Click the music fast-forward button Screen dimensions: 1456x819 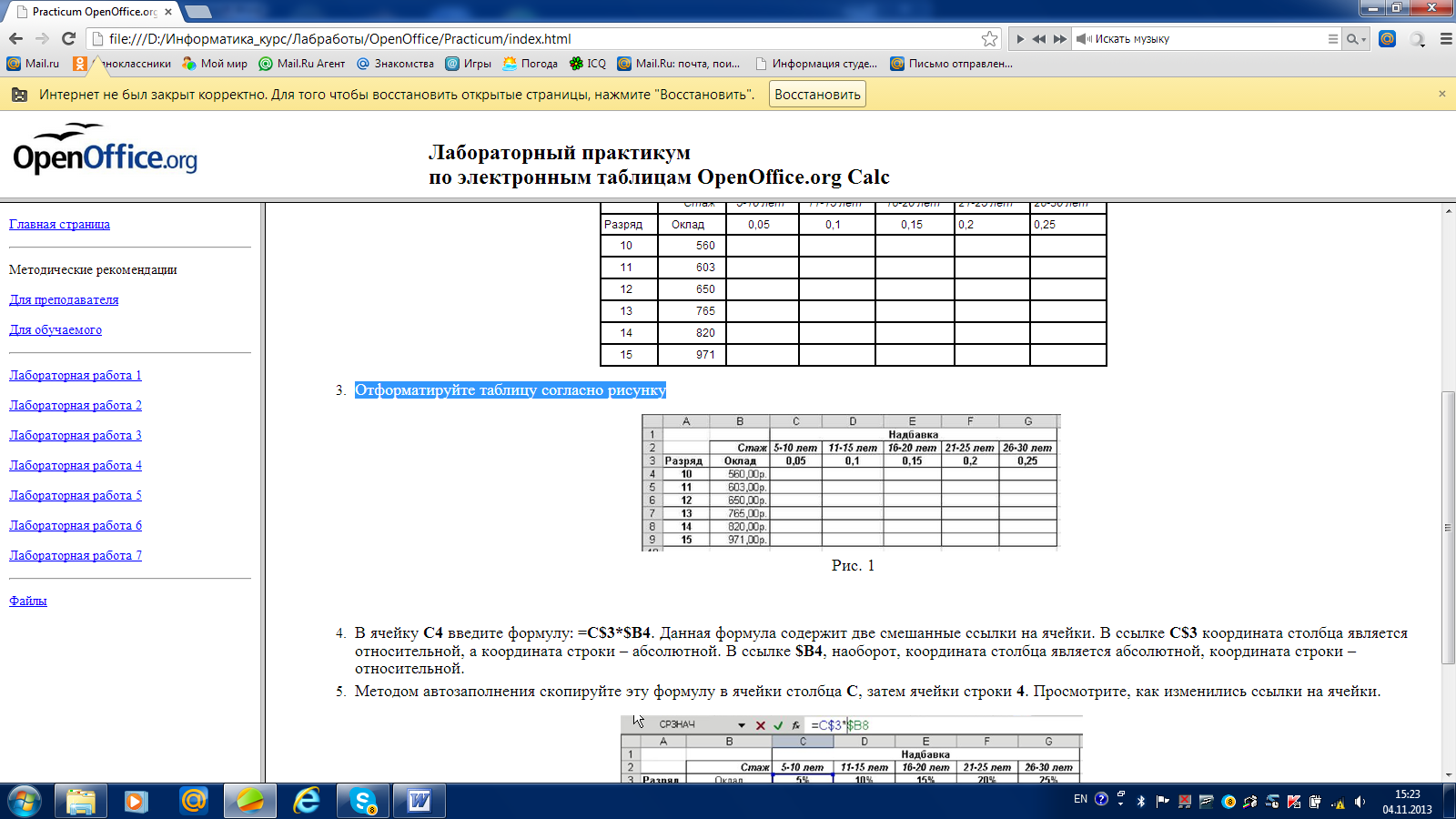pyautogui.click(x=1059, y=39)
